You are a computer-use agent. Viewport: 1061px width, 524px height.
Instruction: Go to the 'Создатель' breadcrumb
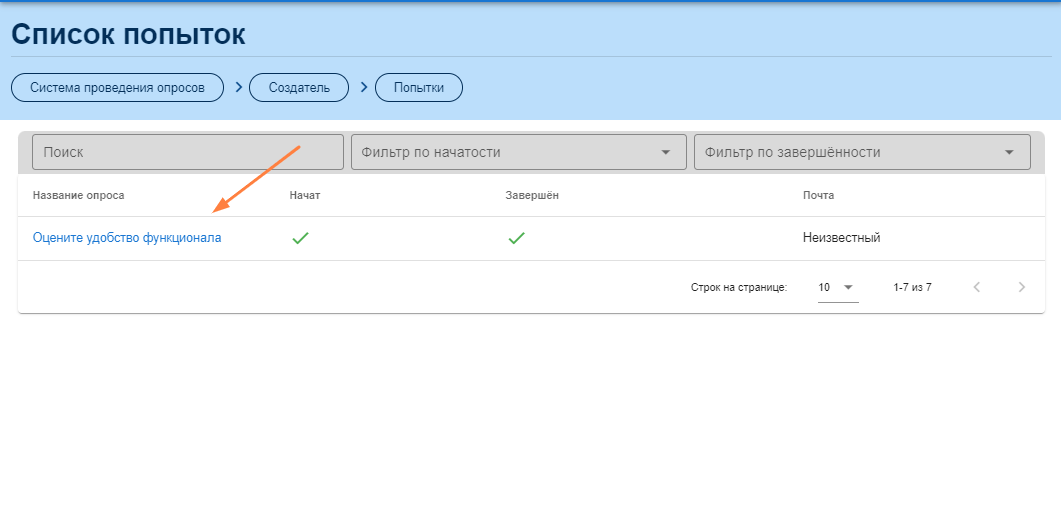pyautogui.click(x=299, y=88)
